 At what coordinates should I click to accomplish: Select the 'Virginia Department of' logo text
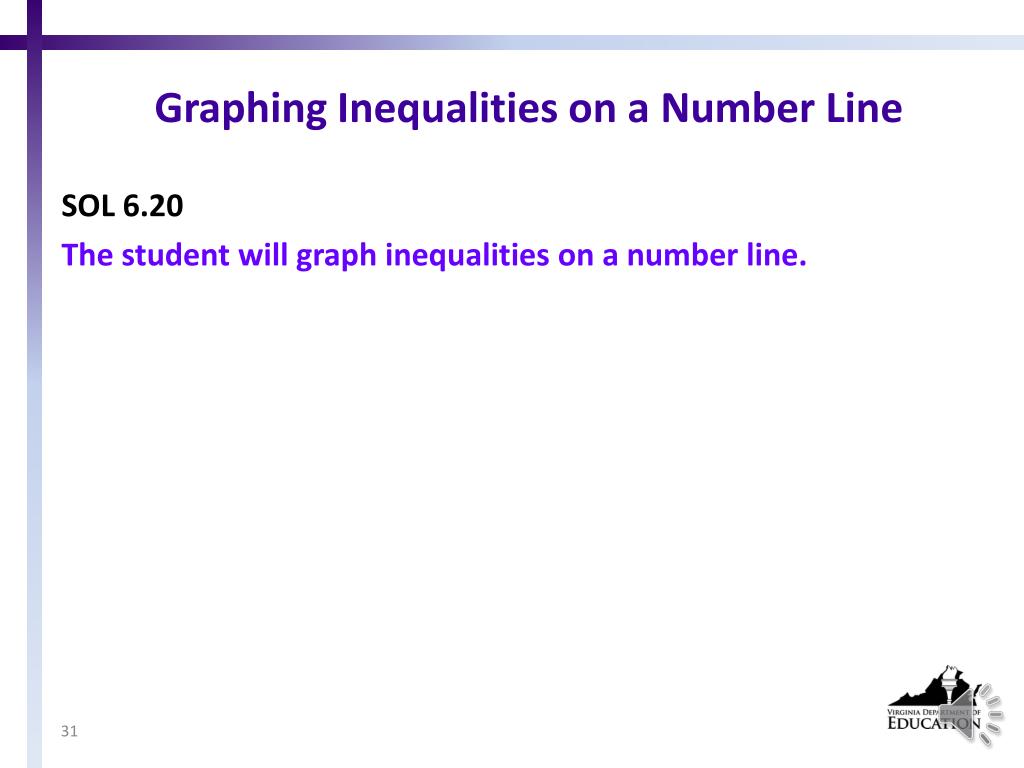click(x=933, y=712)
